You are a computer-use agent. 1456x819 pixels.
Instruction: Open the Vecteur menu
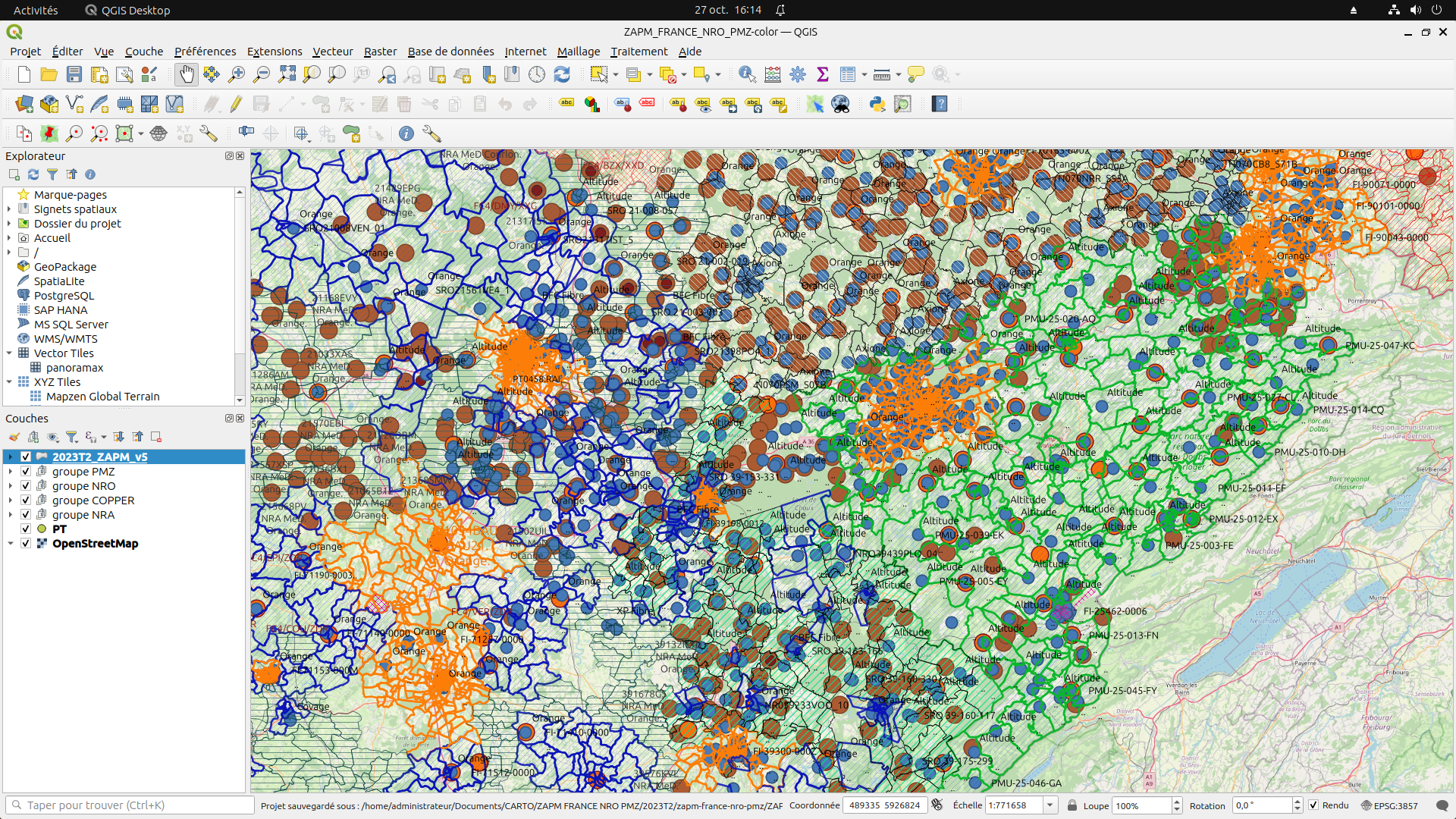[333, 52]
